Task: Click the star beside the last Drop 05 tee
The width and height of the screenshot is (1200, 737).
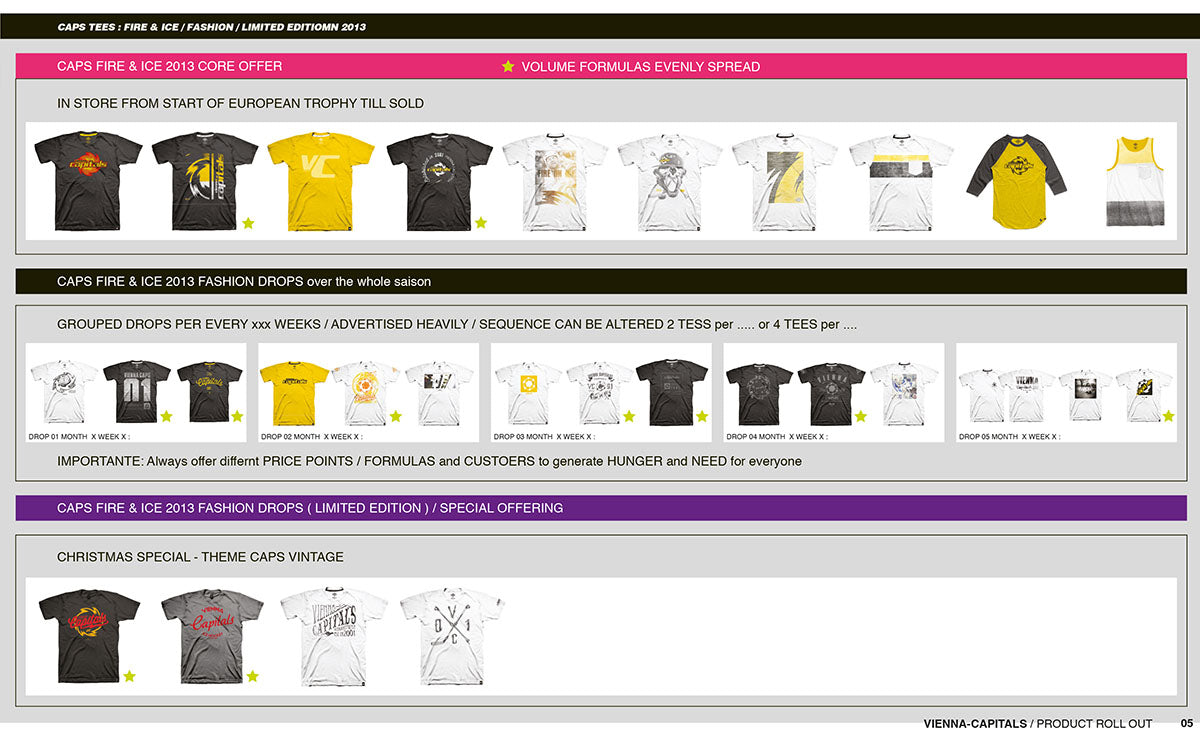Action: [x=1167, y=416]
